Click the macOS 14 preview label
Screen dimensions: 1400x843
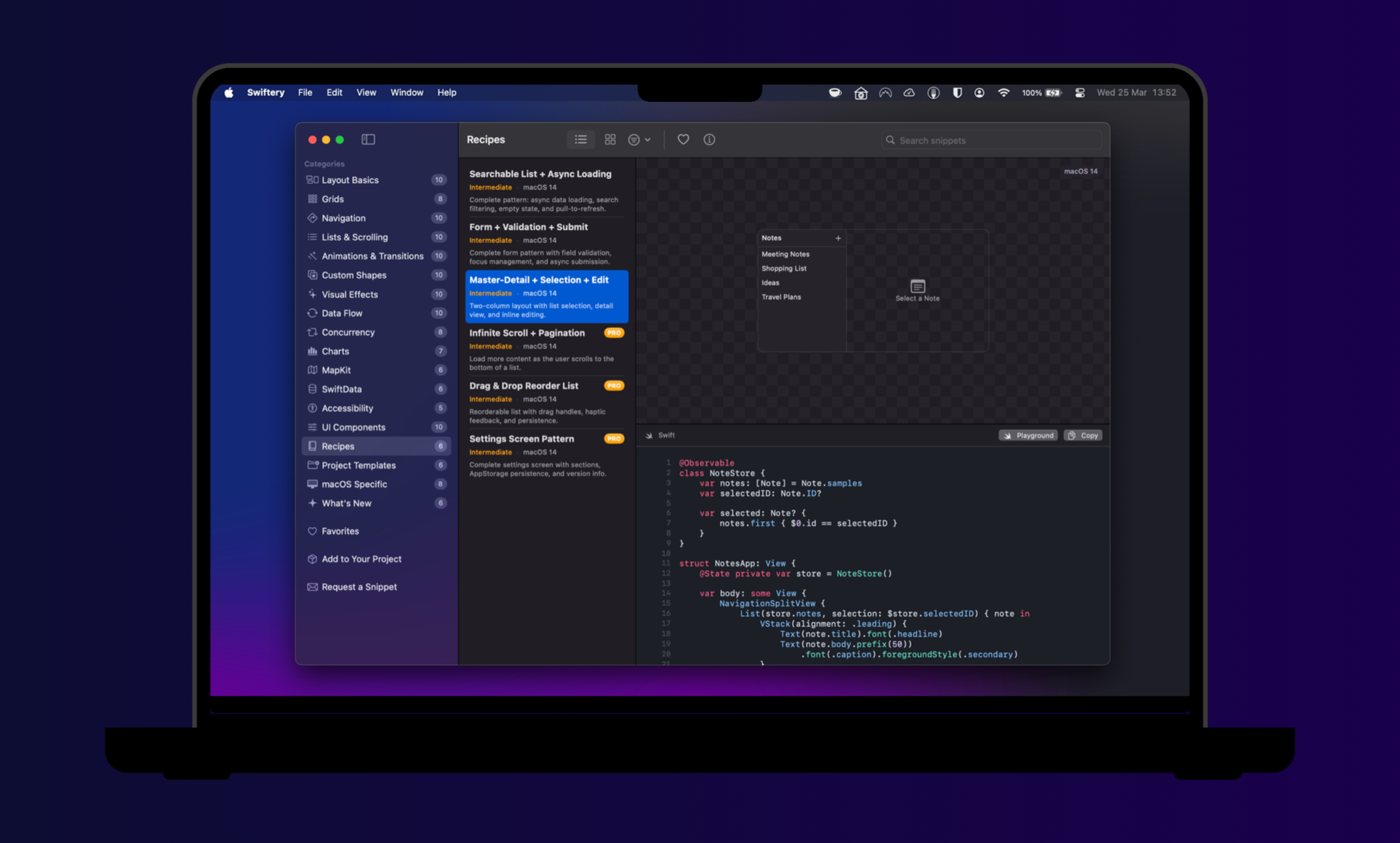coord(1080,171)
